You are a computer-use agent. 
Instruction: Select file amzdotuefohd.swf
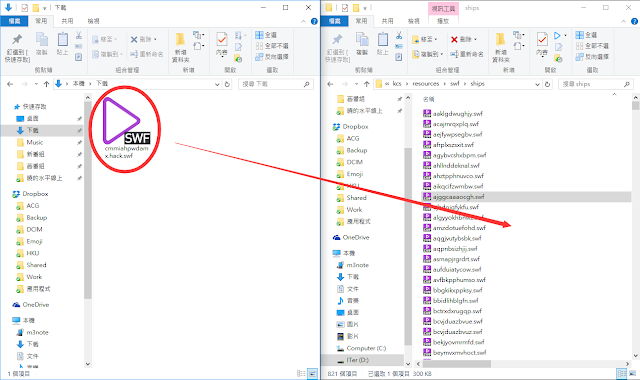(454, 228)
